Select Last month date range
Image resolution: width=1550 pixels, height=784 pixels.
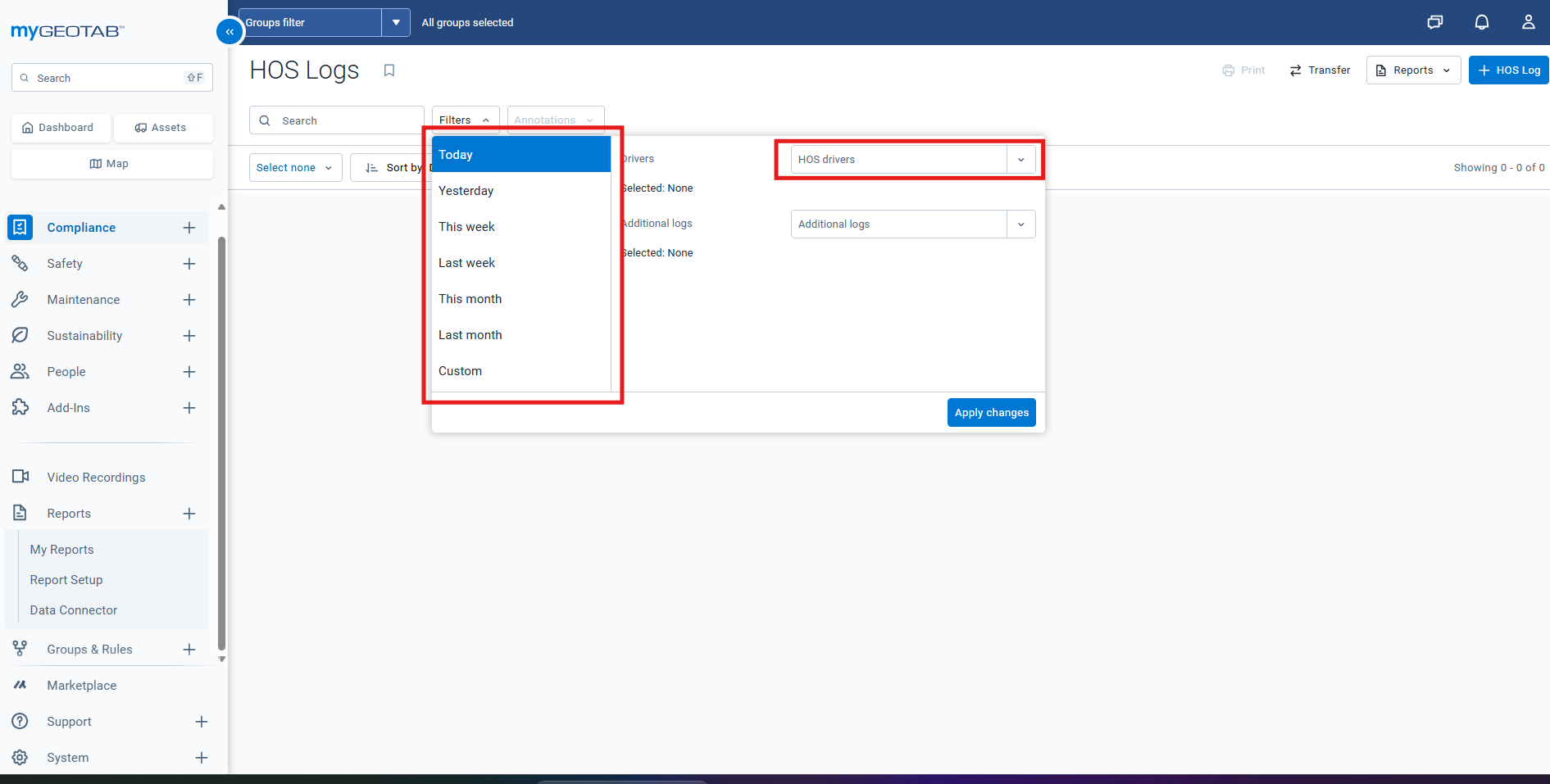tap(521, 334)
